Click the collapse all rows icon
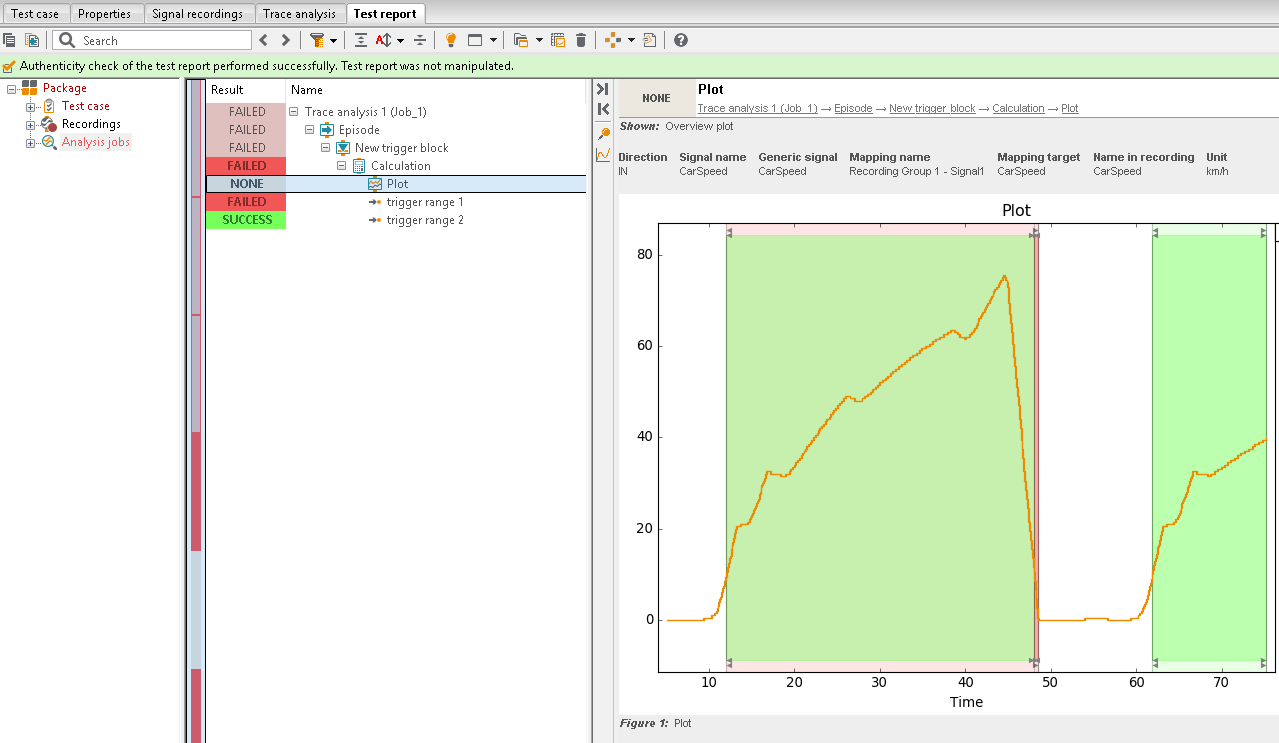This screenshot has height=743, width=1279. coord(420,40)
